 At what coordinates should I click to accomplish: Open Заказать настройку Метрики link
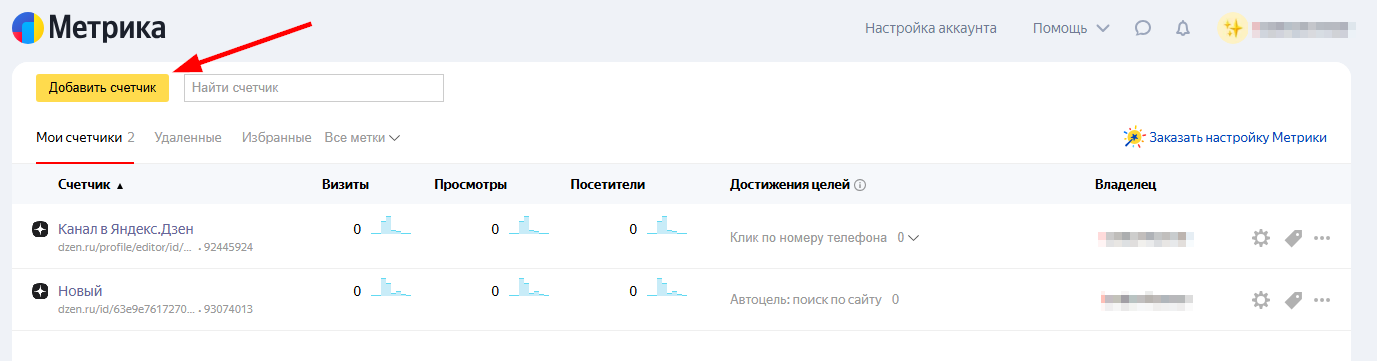[1238, 137]
